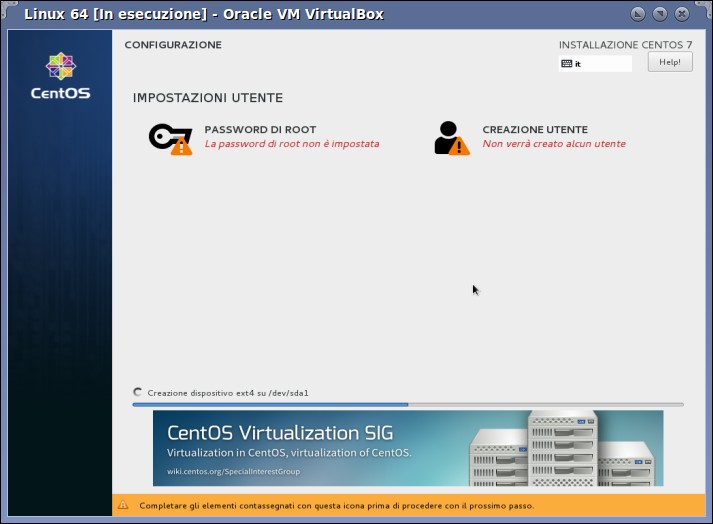Click the warning triangle in orange bar
Image resolution: width=713 pixels, height=524 pixels.
(123, 505)
